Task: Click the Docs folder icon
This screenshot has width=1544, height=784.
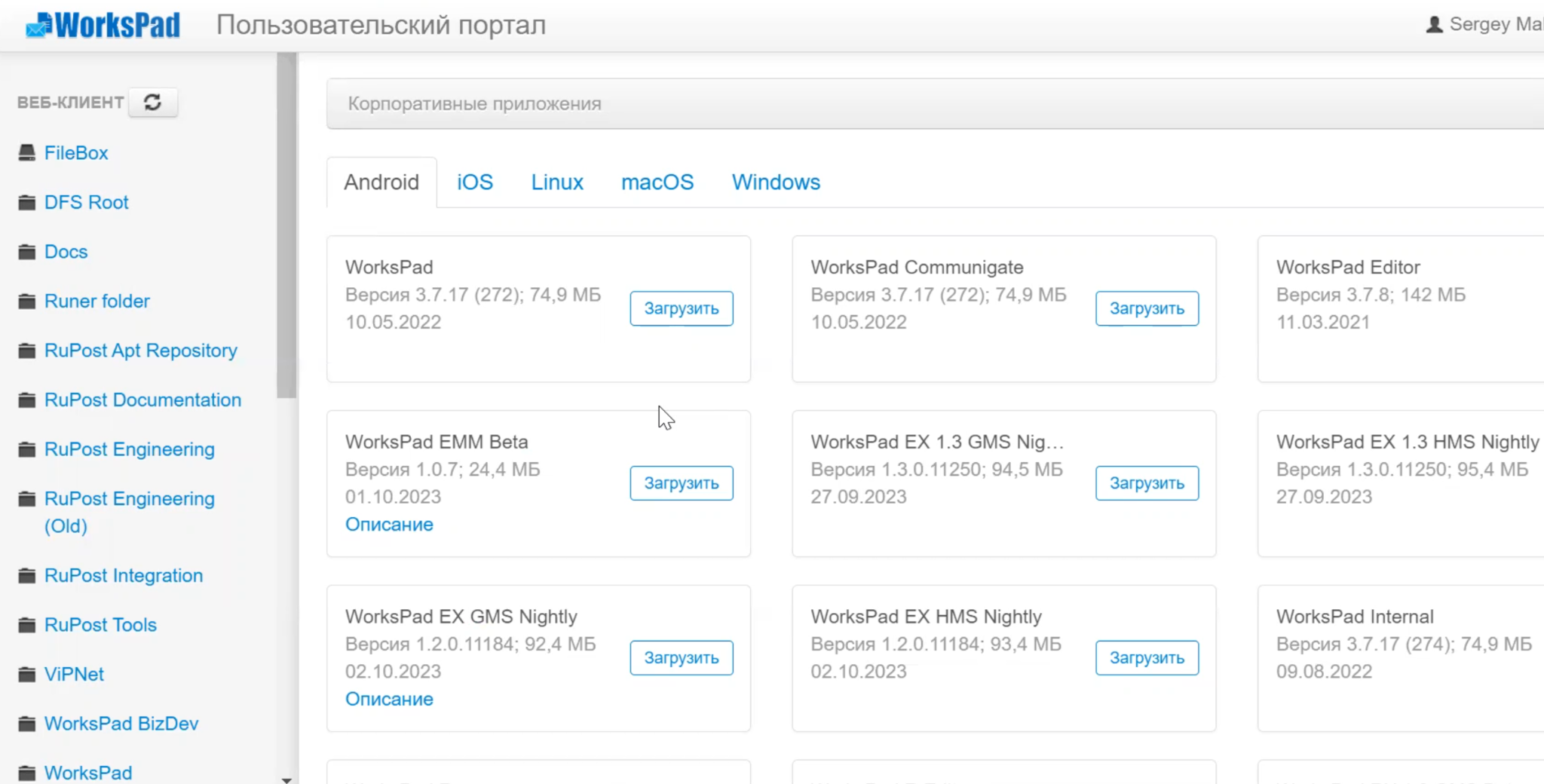Action: pyautogui.click(x=27, y=252)
